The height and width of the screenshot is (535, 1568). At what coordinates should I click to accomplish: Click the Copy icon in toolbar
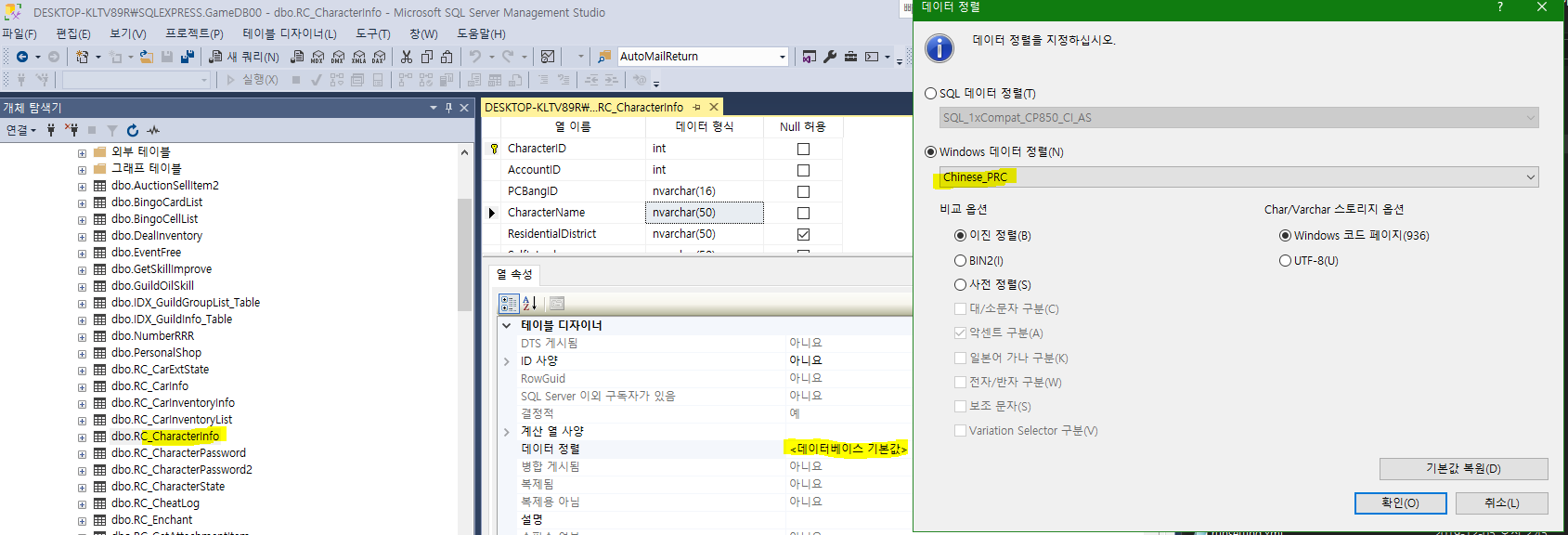(427, 57)
